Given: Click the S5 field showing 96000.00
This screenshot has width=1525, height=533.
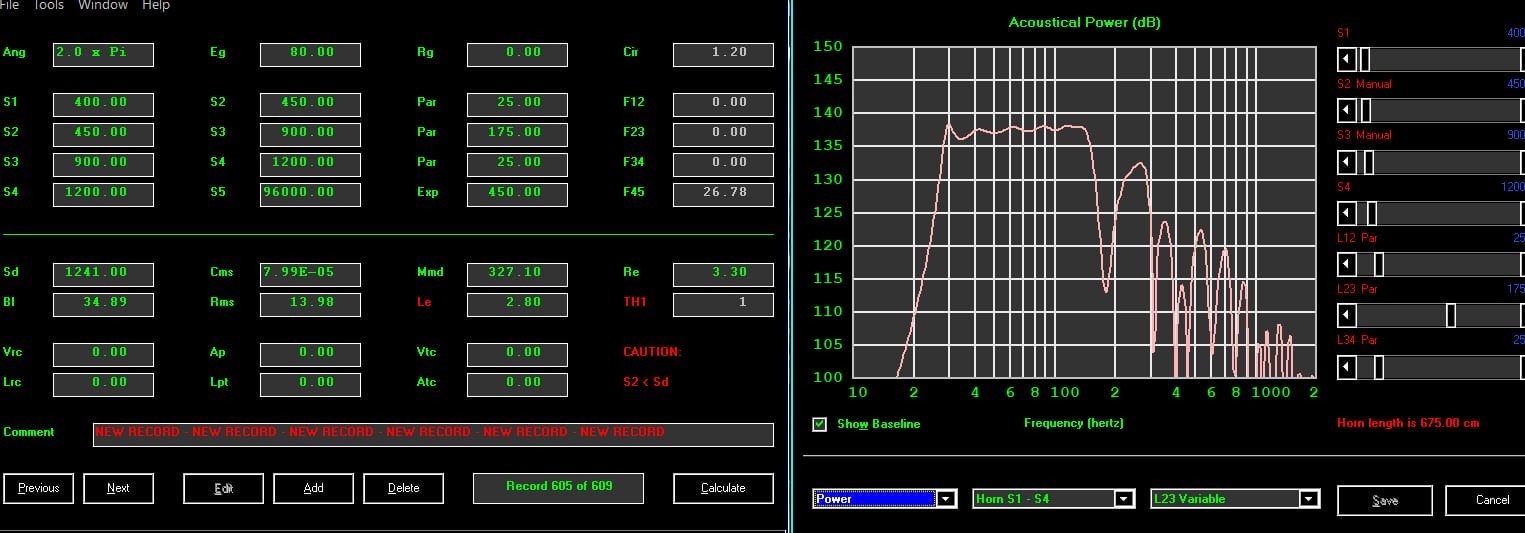Looking at the screenshot, I should (310, 194).
